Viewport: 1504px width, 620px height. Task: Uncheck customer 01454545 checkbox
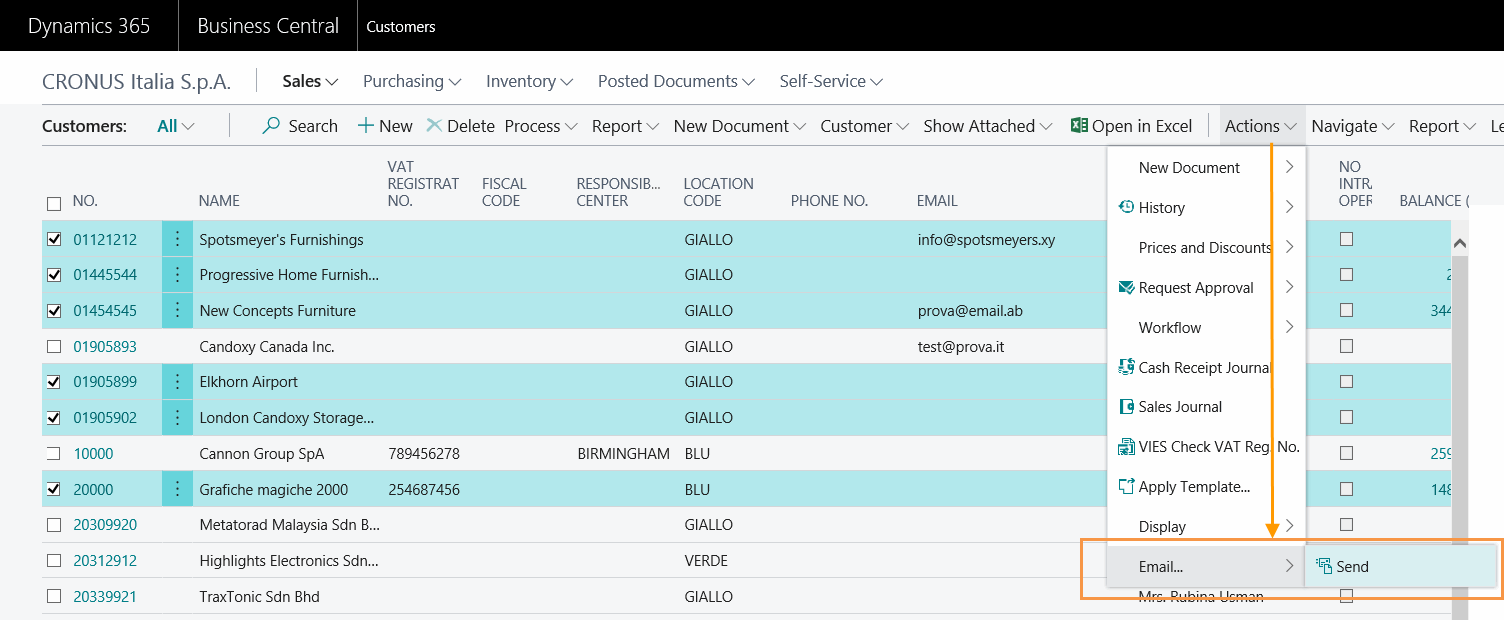pos(54,311)
